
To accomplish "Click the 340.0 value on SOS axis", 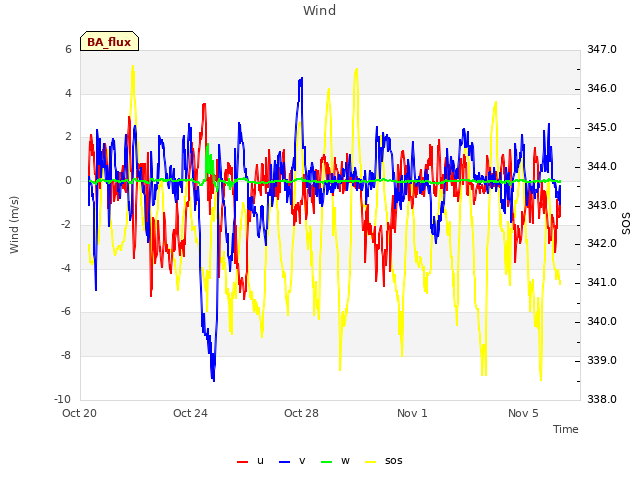I will tap(602, 322).
